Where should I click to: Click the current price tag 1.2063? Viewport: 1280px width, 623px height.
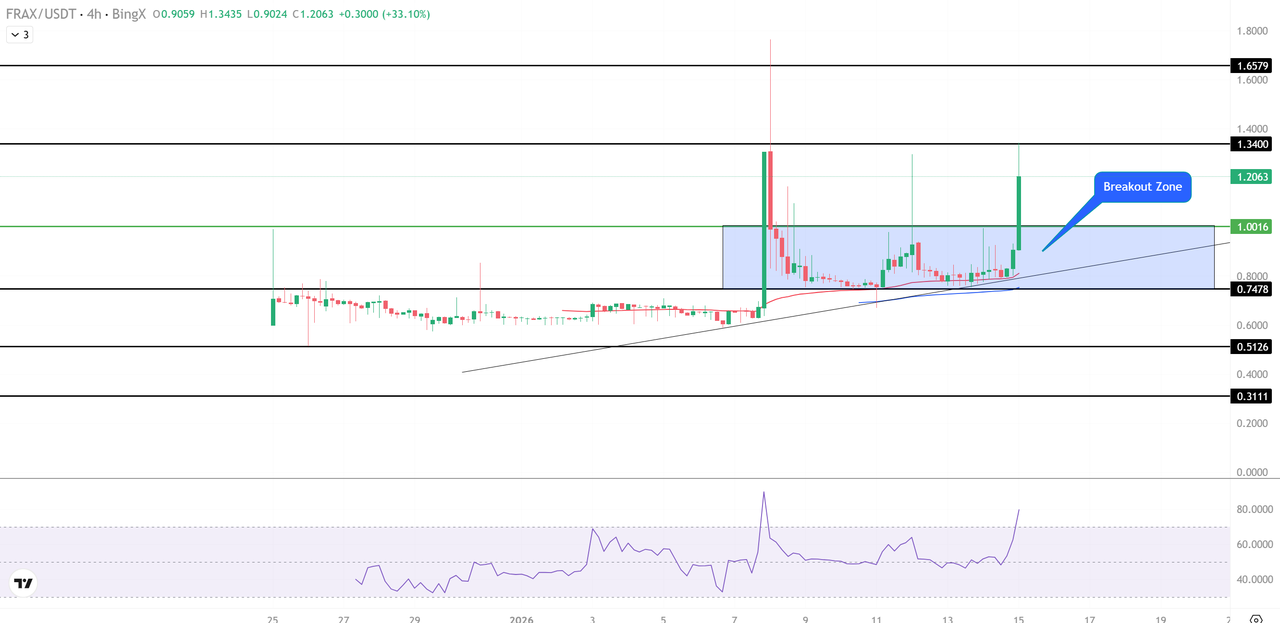(x=1251, y=176)
